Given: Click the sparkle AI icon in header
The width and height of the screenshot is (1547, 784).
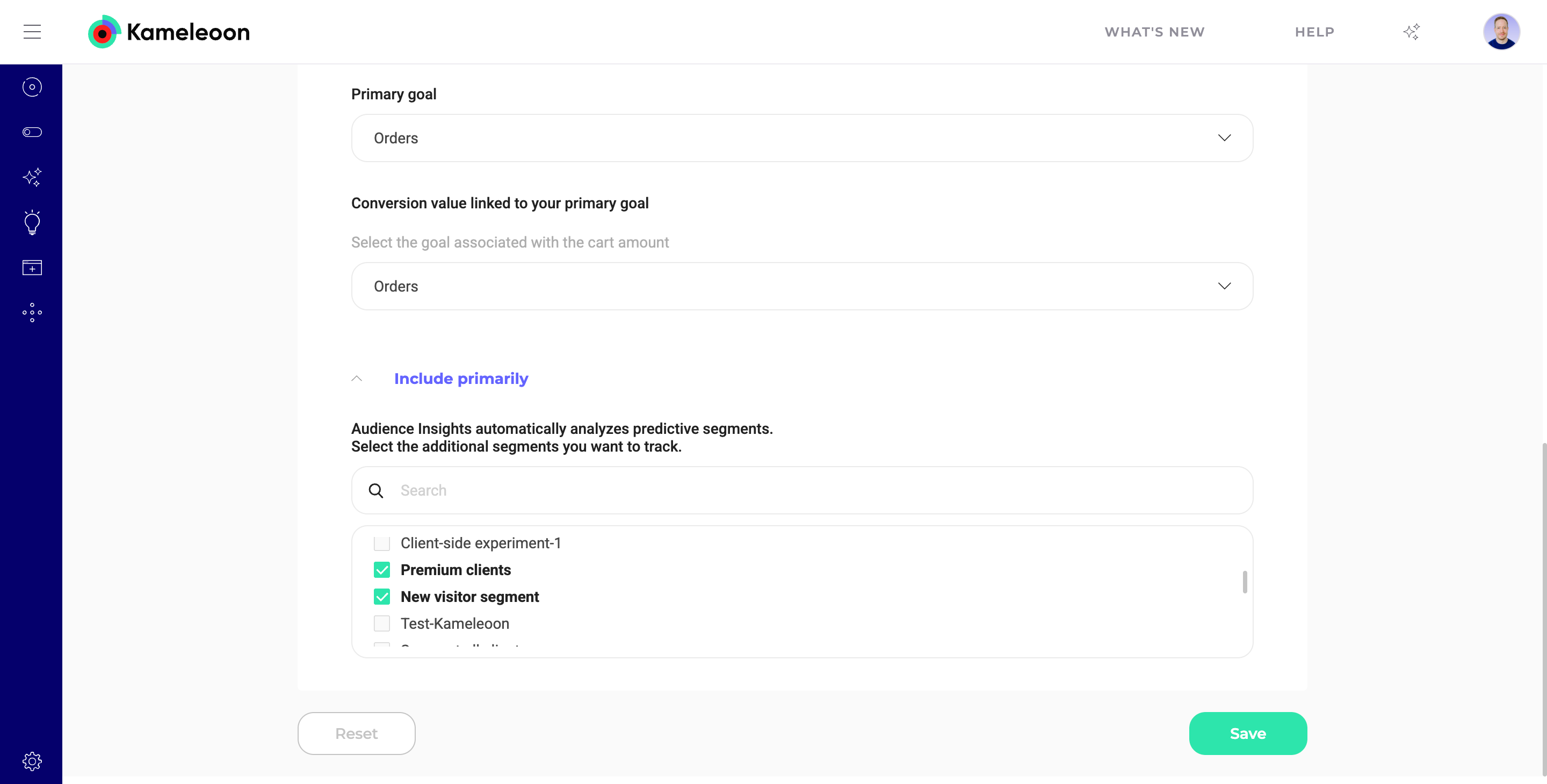Looking at the screenshot, I should pos(1411,32).
